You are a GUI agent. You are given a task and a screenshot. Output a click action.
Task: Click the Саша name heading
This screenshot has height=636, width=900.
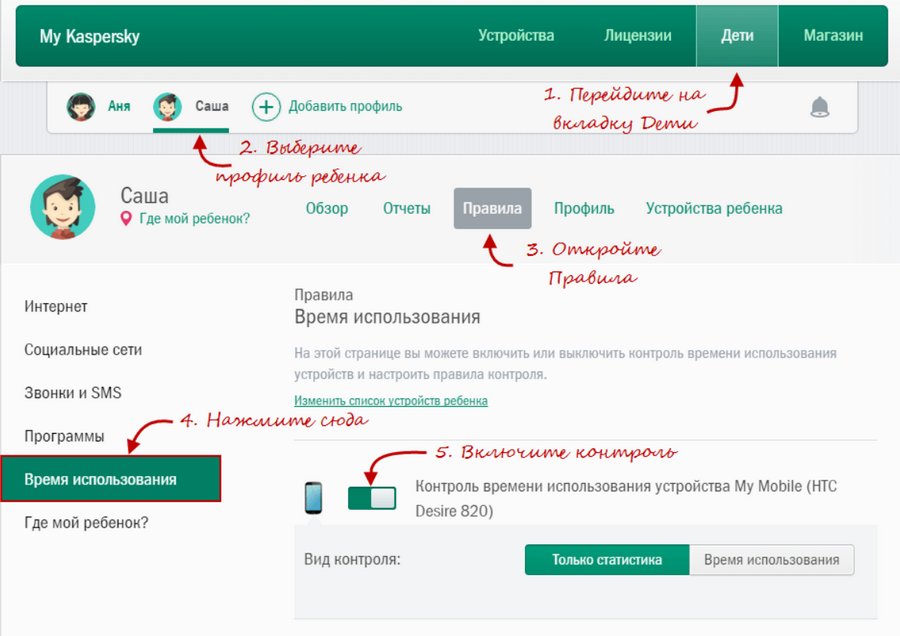tap(144, 196)
